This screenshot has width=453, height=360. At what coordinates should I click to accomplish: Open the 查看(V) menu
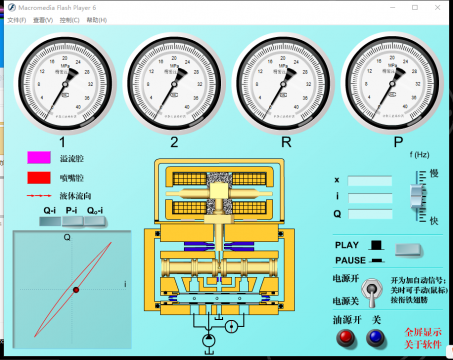click(43, 20)
